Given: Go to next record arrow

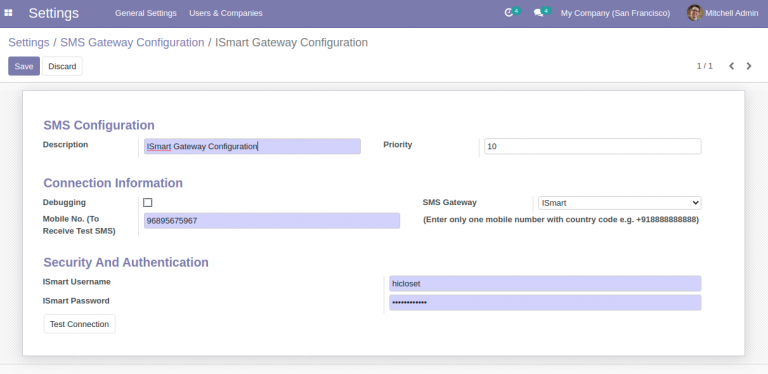Looking at the screenshot, I should [749, 66].
